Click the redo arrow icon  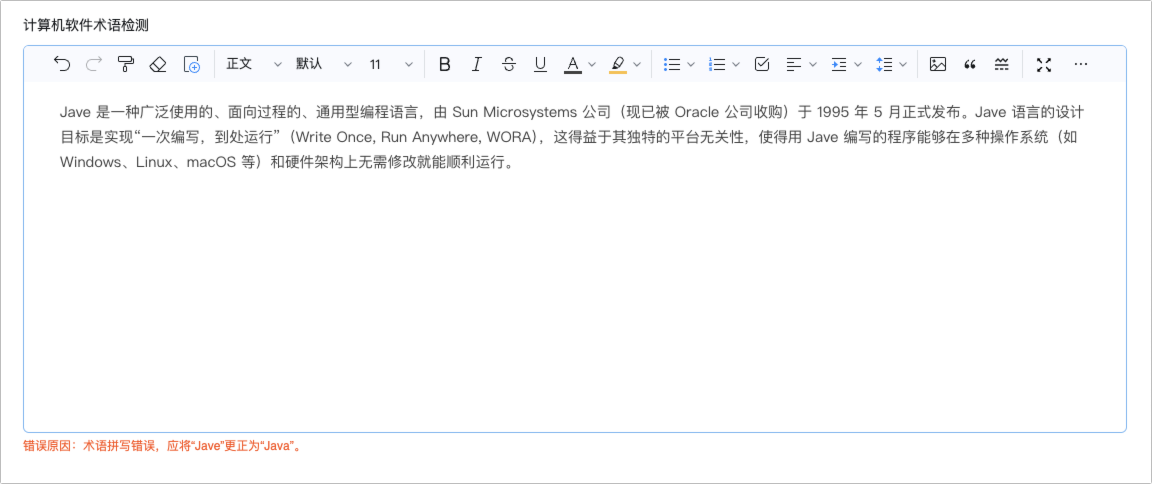94,64
